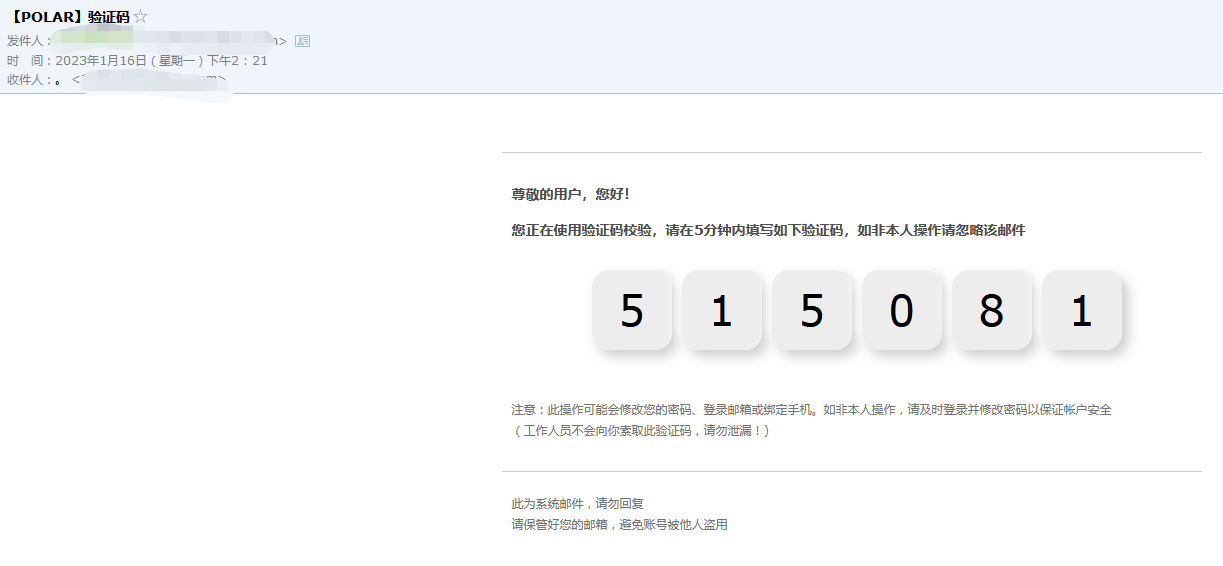Viewport: 1223px width, 566px height.
Task: Click the last verification digit 1
Action: (x=1082, y=310)
